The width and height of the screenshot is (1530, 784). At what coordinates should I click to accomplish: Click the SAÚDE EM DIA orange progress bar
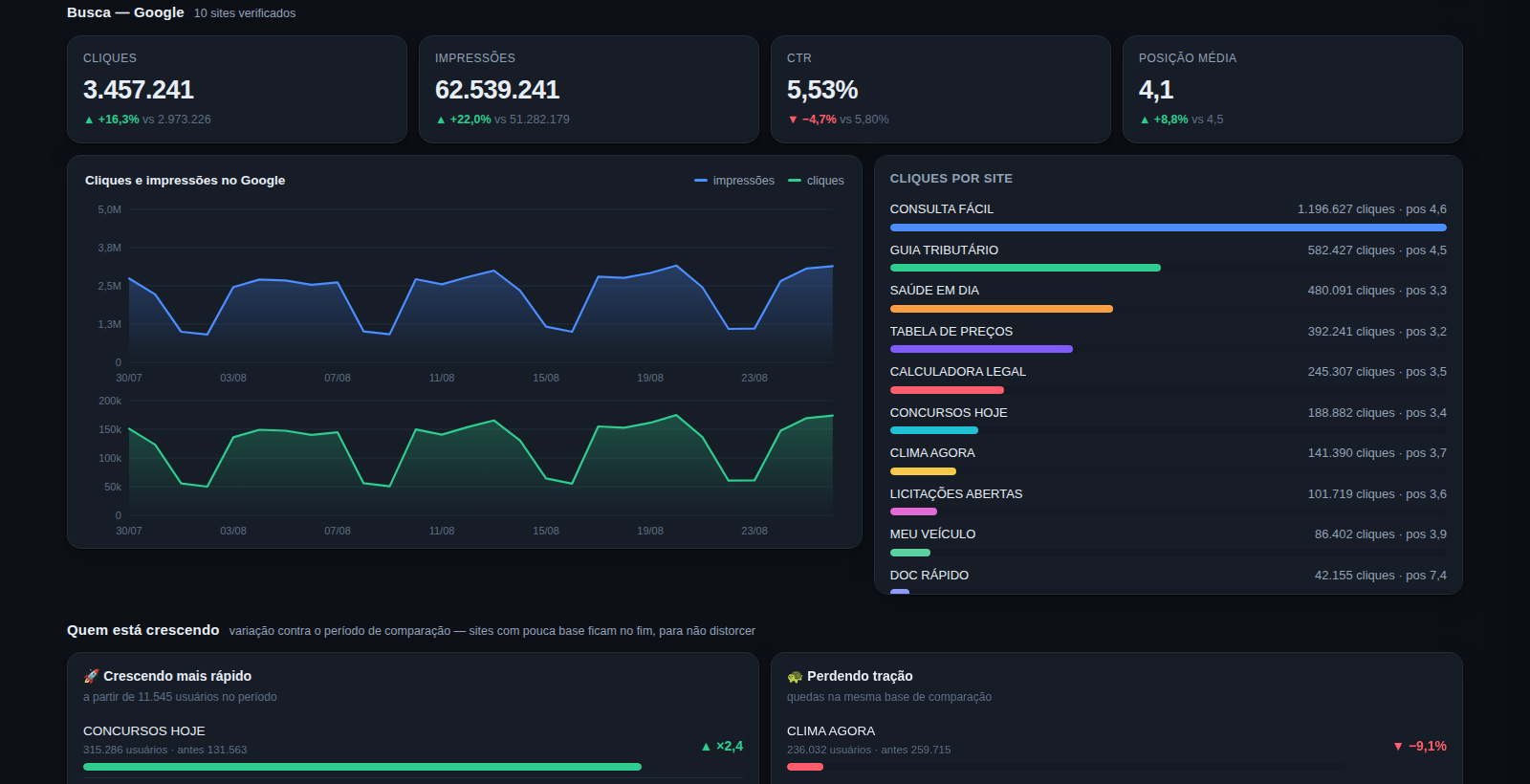(x=1001, y=309)
